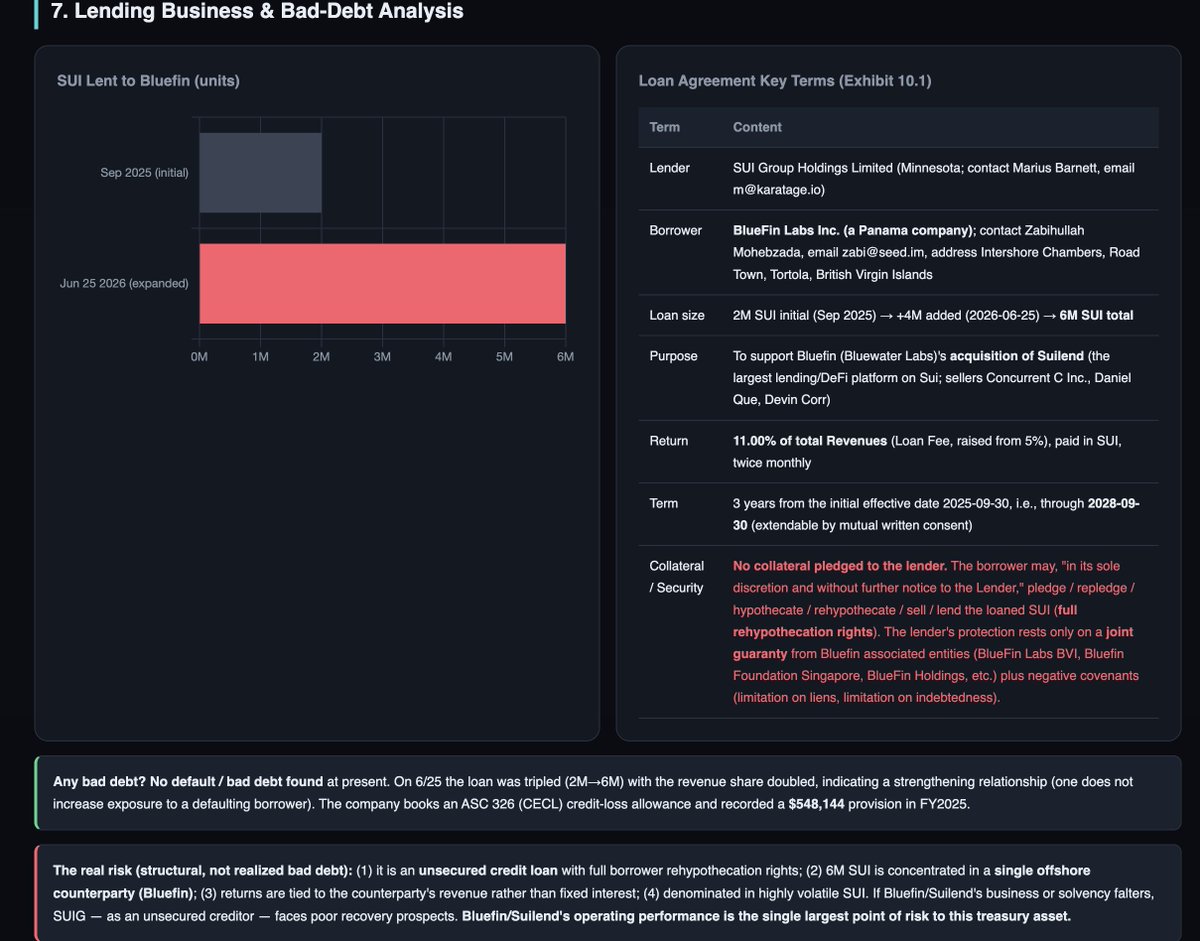This screenshot has height=941, width=1200.
Task: Select the 'Purpose' row label
Action: (x=674, y=356)
